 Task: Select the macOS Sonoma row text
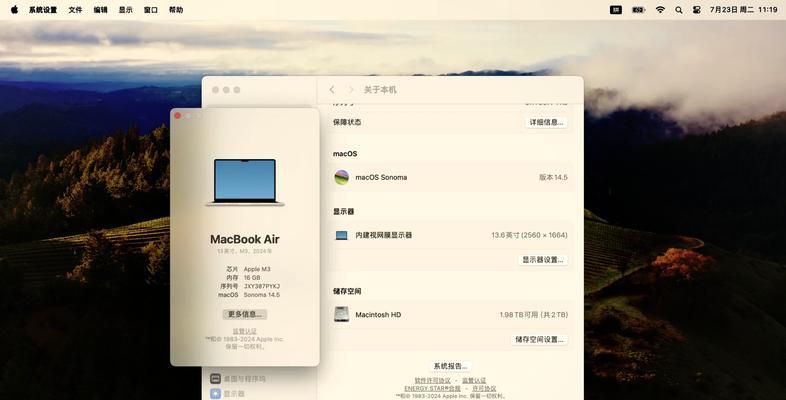(381, 177)
